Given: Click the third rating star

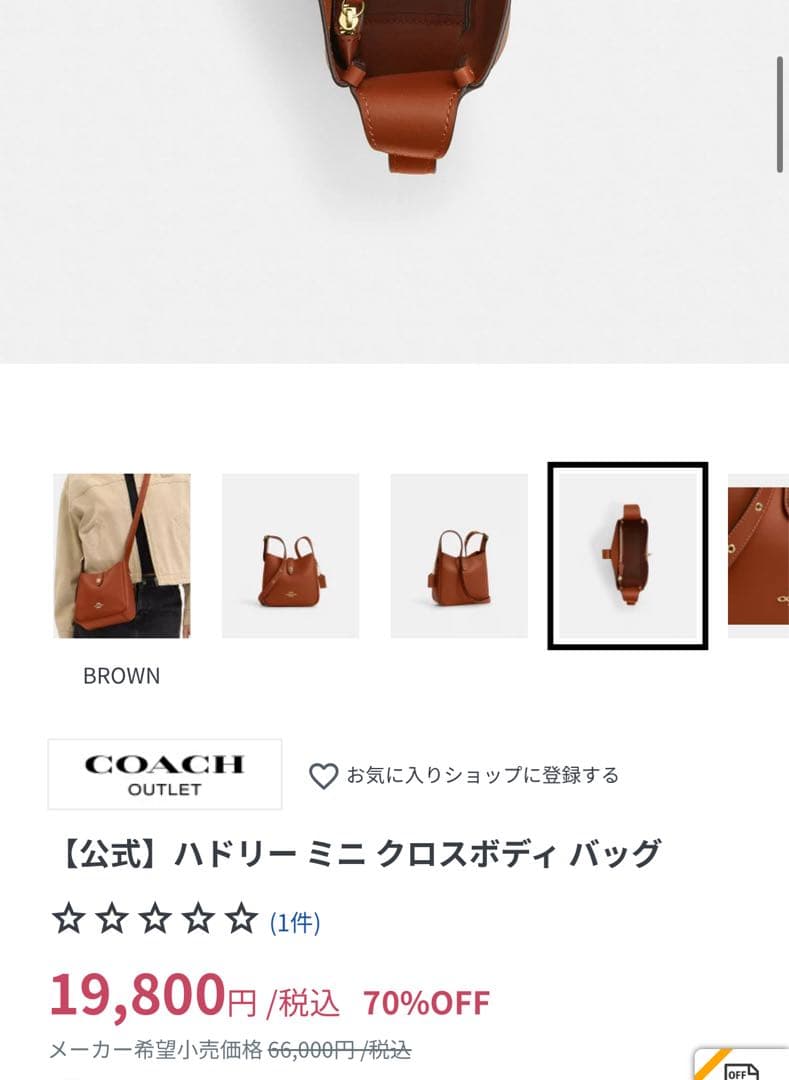Looking at the screenshot, I should (x=155, y=919).
